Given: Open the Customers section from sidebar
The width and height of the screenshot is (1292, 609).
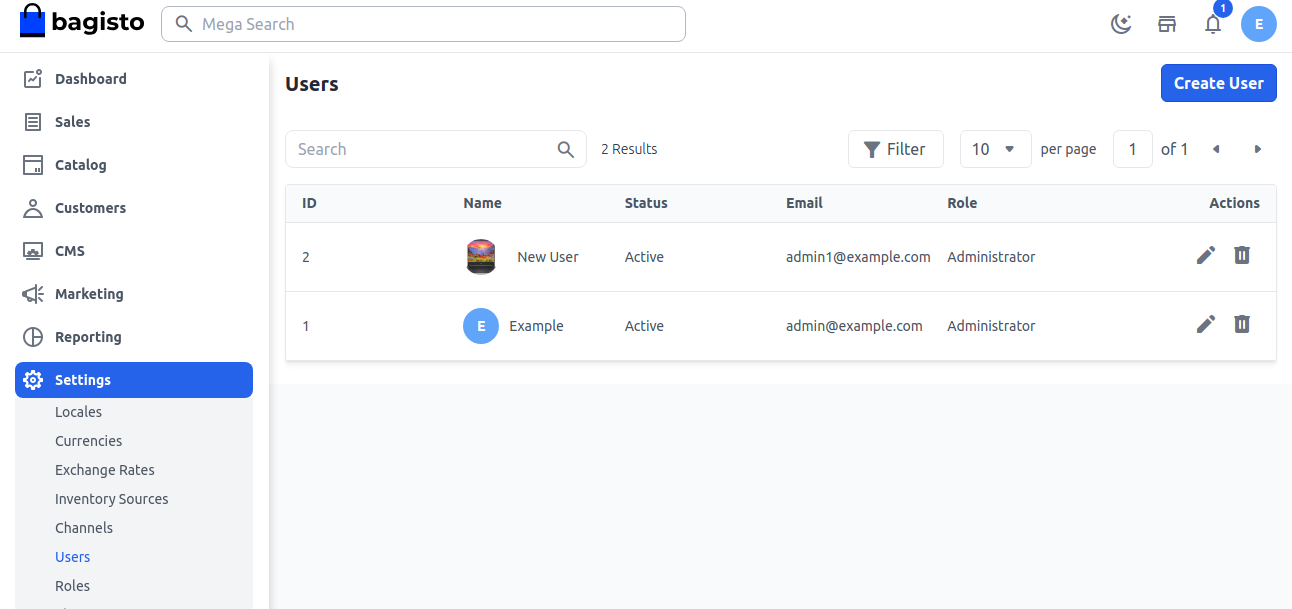Looking at the screenshot, I should tap(33, 207).
